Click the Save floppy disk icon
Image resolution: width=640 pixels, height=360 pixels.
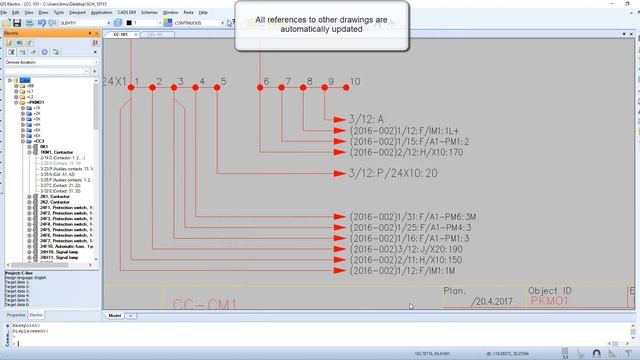pyautogui.click(x=17, y=23)
